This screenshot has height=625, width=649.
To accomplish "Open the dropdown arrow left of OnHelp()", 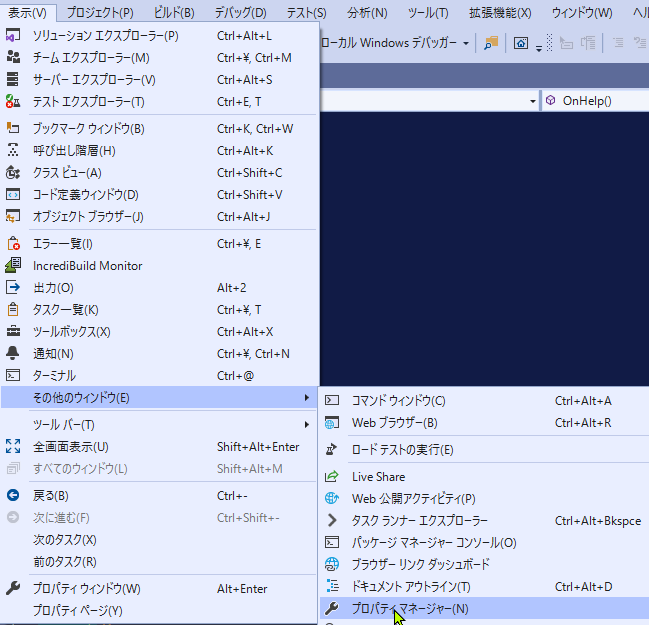I will coord(533,101).
